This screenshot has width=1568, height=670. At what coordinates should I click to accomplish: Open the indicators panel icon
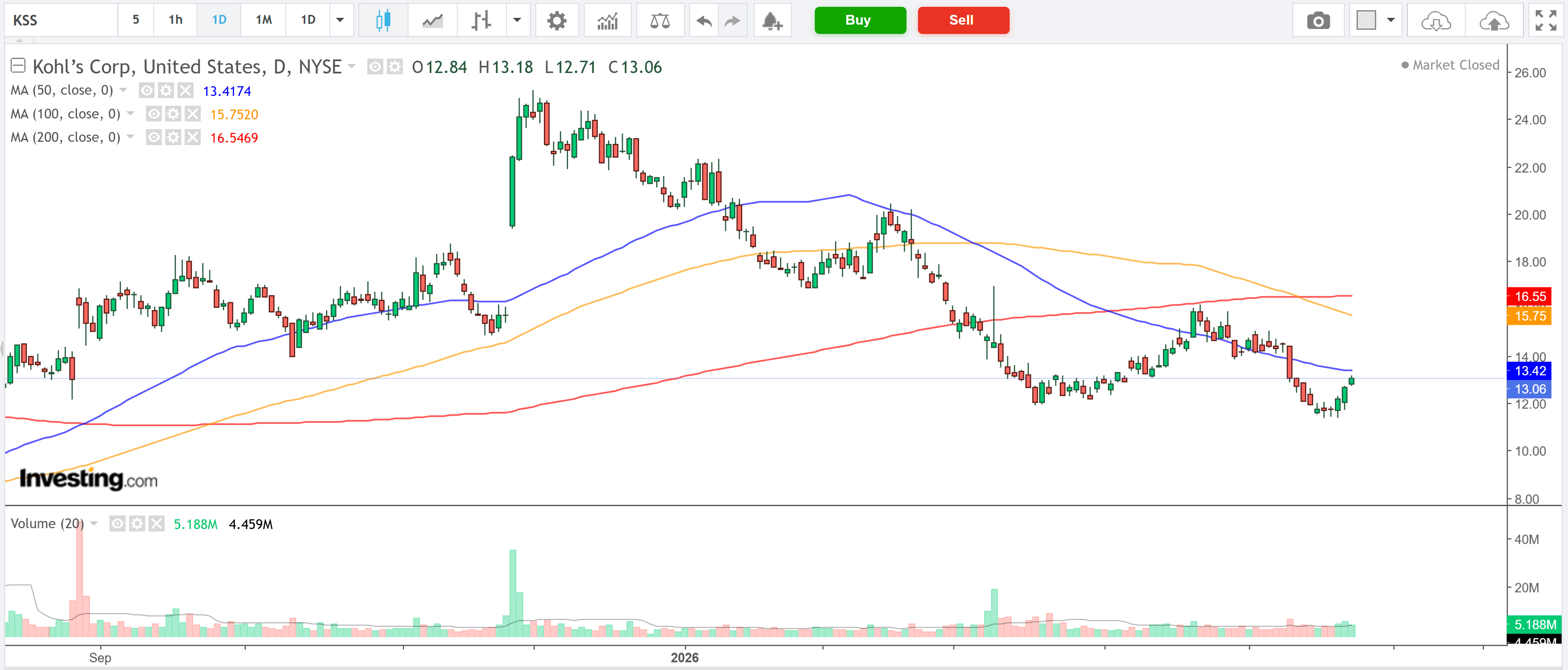coord(608,20)
